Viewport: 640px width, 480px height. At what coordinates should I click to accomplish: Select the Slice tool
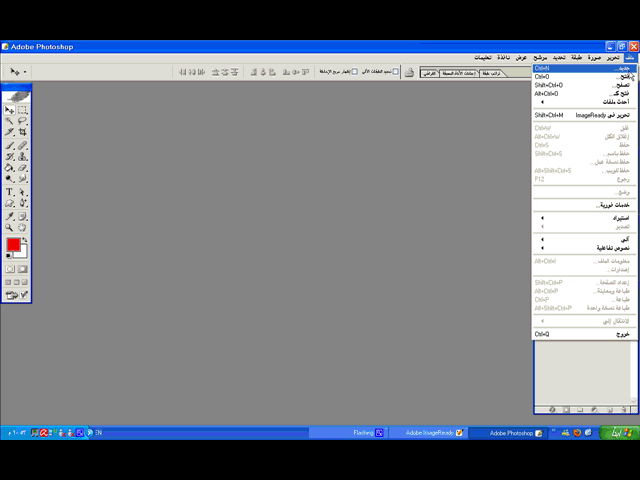10,132
